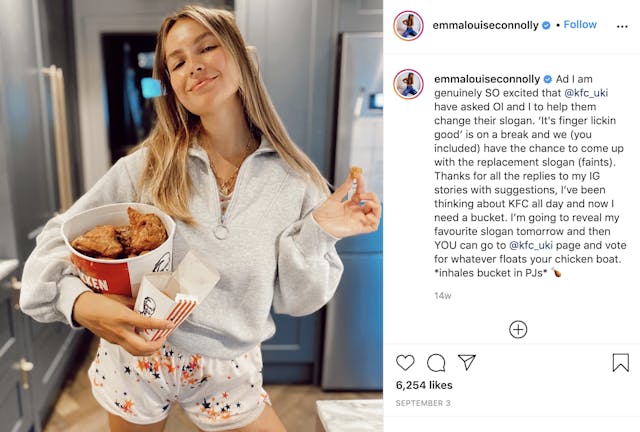The height and width of the screenshot is (432, 640).
Task: Open comments via the speech bubble icon
Action: coord(436,363)
